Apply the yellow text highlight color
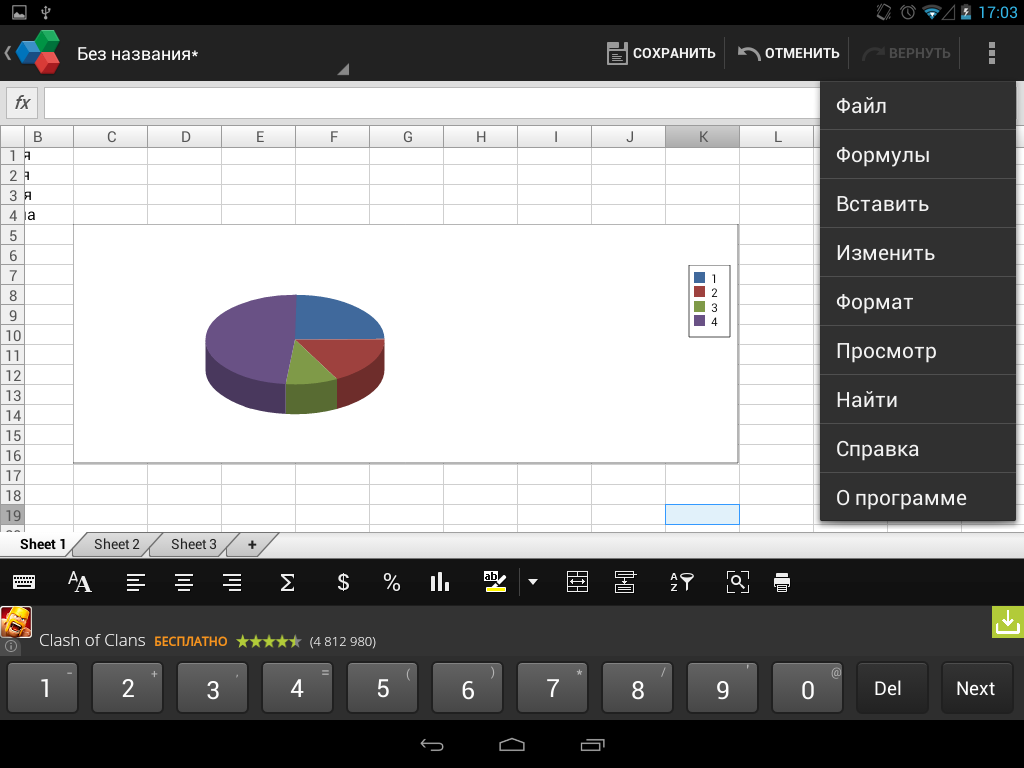 click(x=496, y=582)
